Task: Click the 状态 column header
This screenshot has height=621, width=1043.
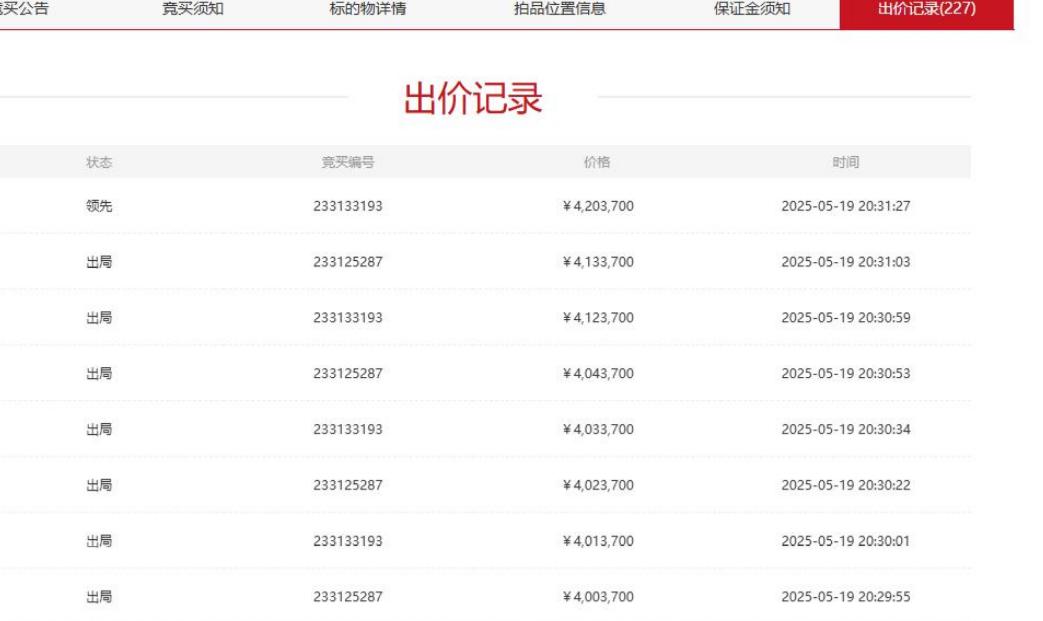Action: point(99,162)
